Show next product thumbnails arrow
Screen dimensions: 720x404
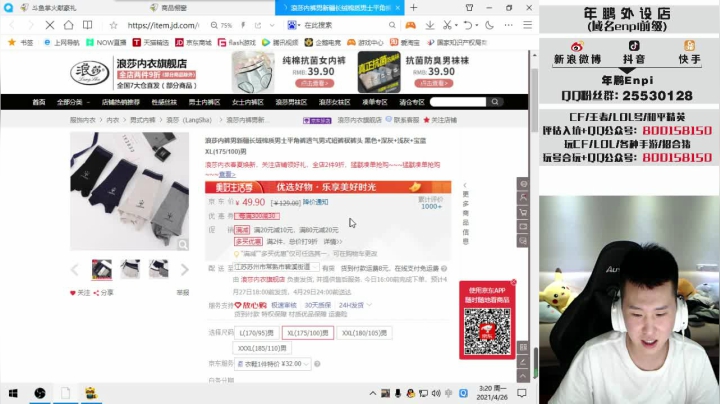(185, 269)
